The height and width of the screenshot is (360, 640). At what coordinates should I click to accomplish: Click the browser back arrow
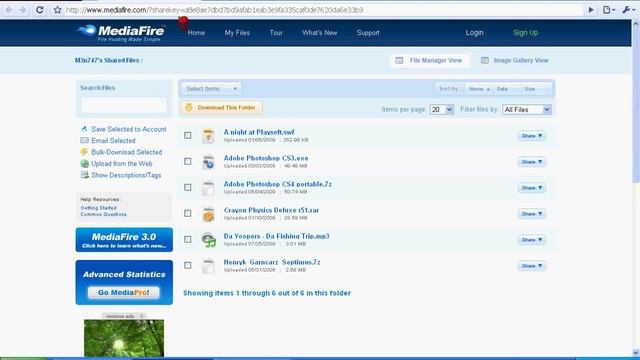tap(9, 10)
